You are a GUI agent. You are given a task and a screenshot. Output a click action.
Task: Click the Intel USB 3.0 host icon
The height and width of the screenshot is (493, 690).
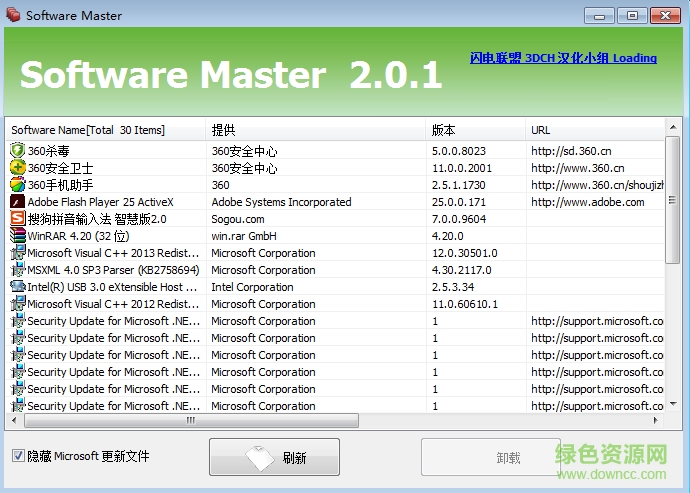tap(18, 287)
